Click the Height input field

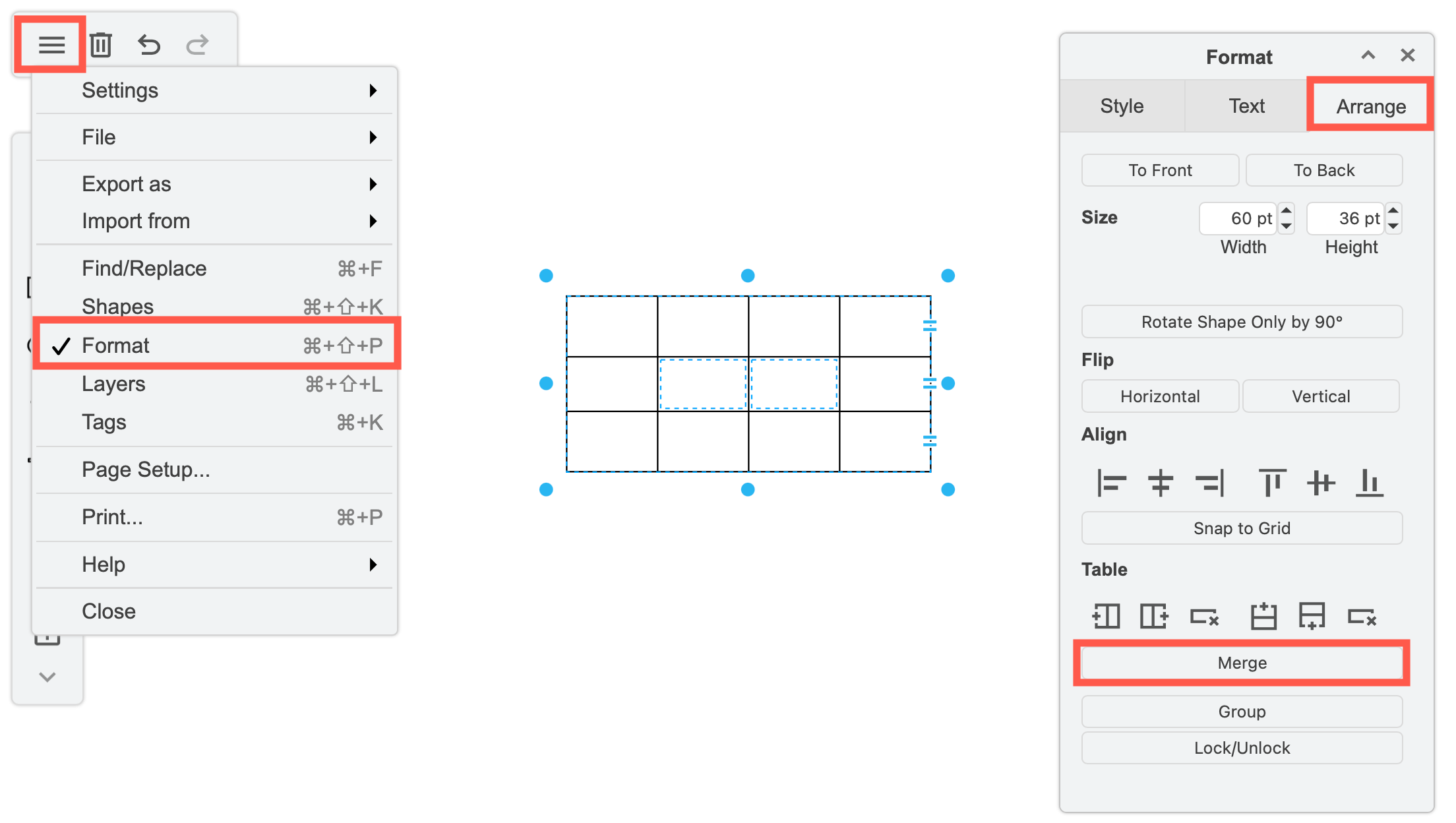[x=1344, y=218]
